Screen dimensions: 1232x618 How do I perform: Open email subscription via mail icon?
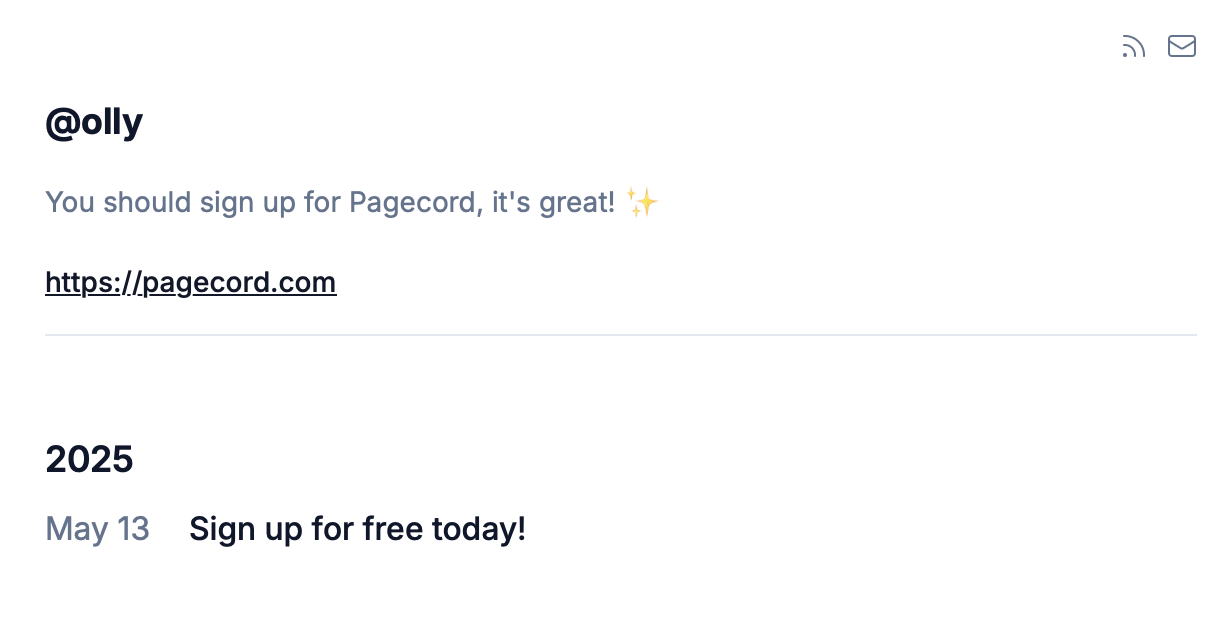pos(1182,47)
